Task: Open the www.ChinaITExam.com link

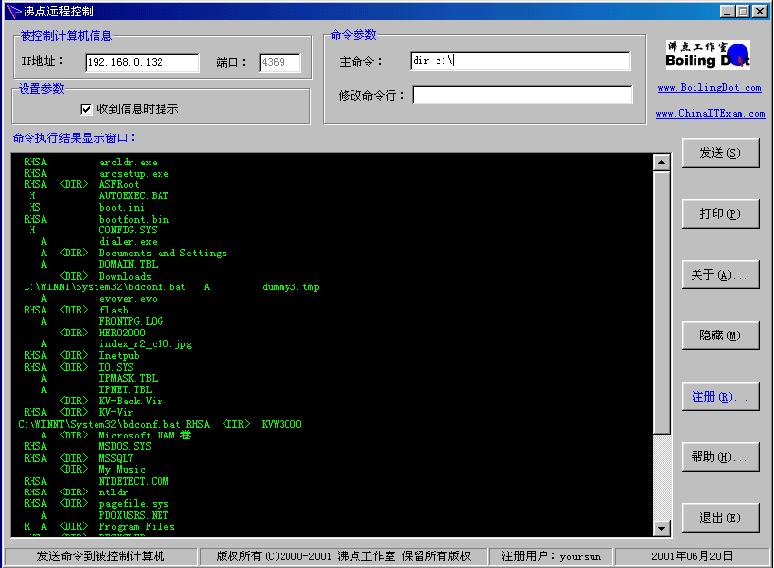Action: click(710, 114)
